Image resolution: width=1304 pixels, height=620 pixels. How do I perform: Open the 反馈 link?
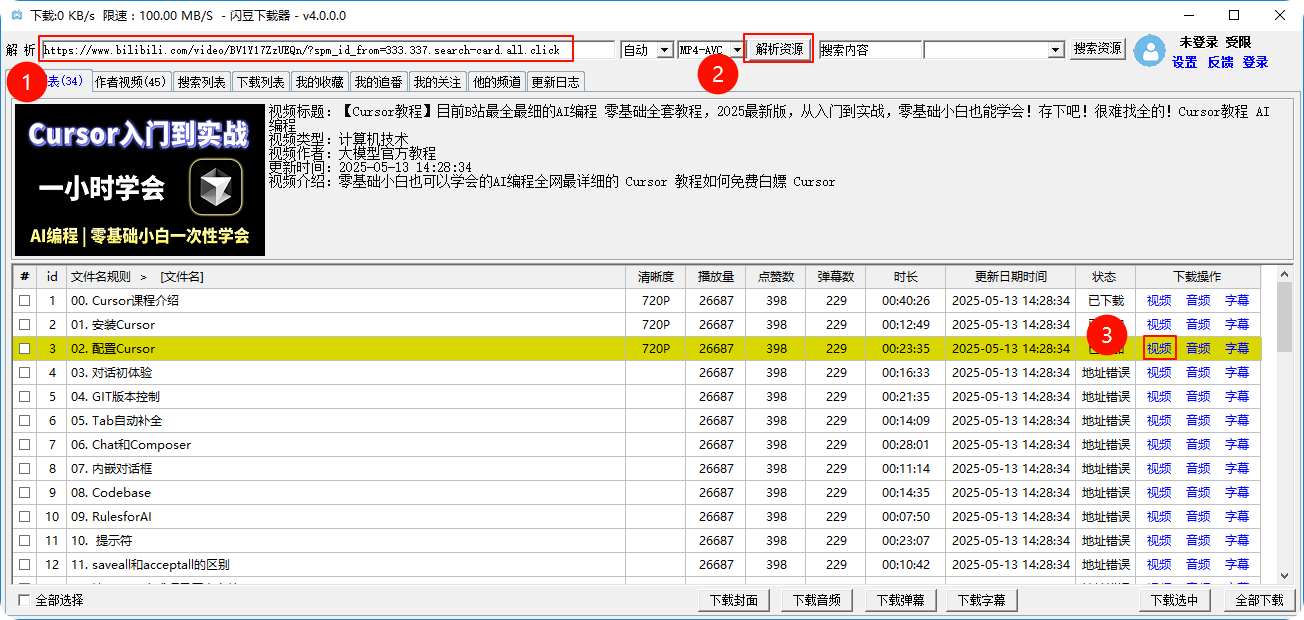1220,62
